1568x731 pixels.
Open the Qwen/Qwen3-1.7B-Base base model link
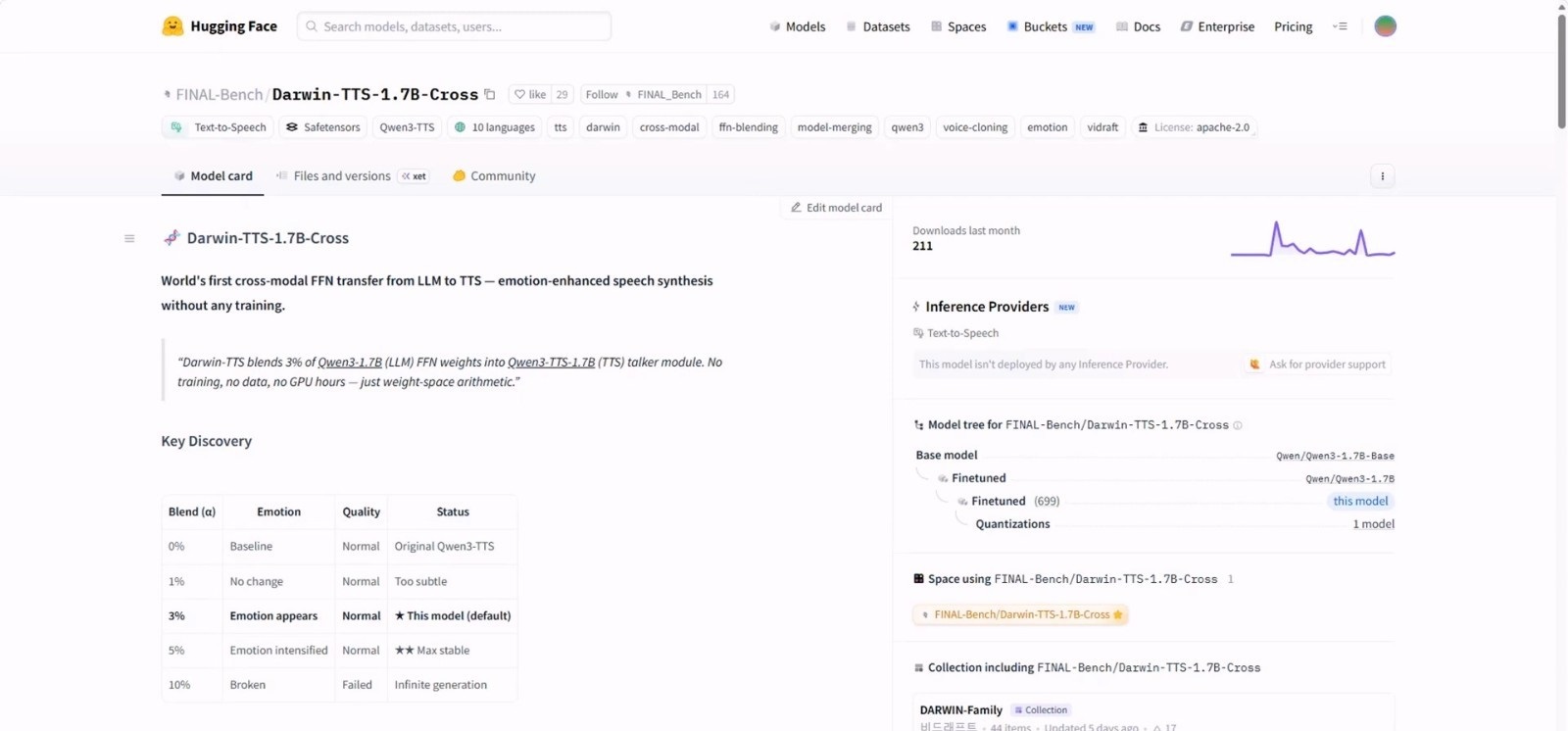pos(1335,456)
